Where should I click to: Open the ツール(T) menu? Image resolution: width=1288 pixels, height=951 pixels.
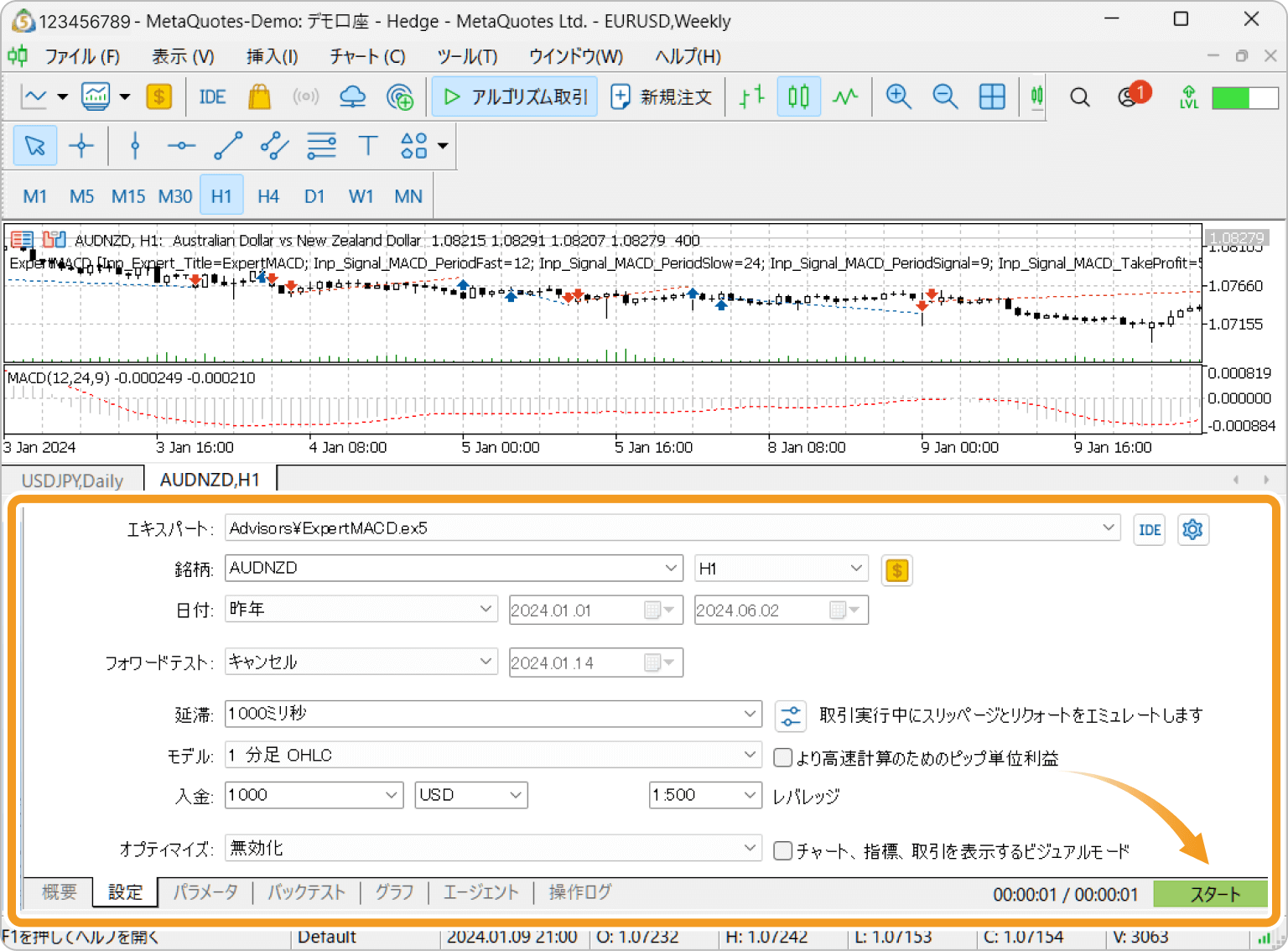pos(467,56)
